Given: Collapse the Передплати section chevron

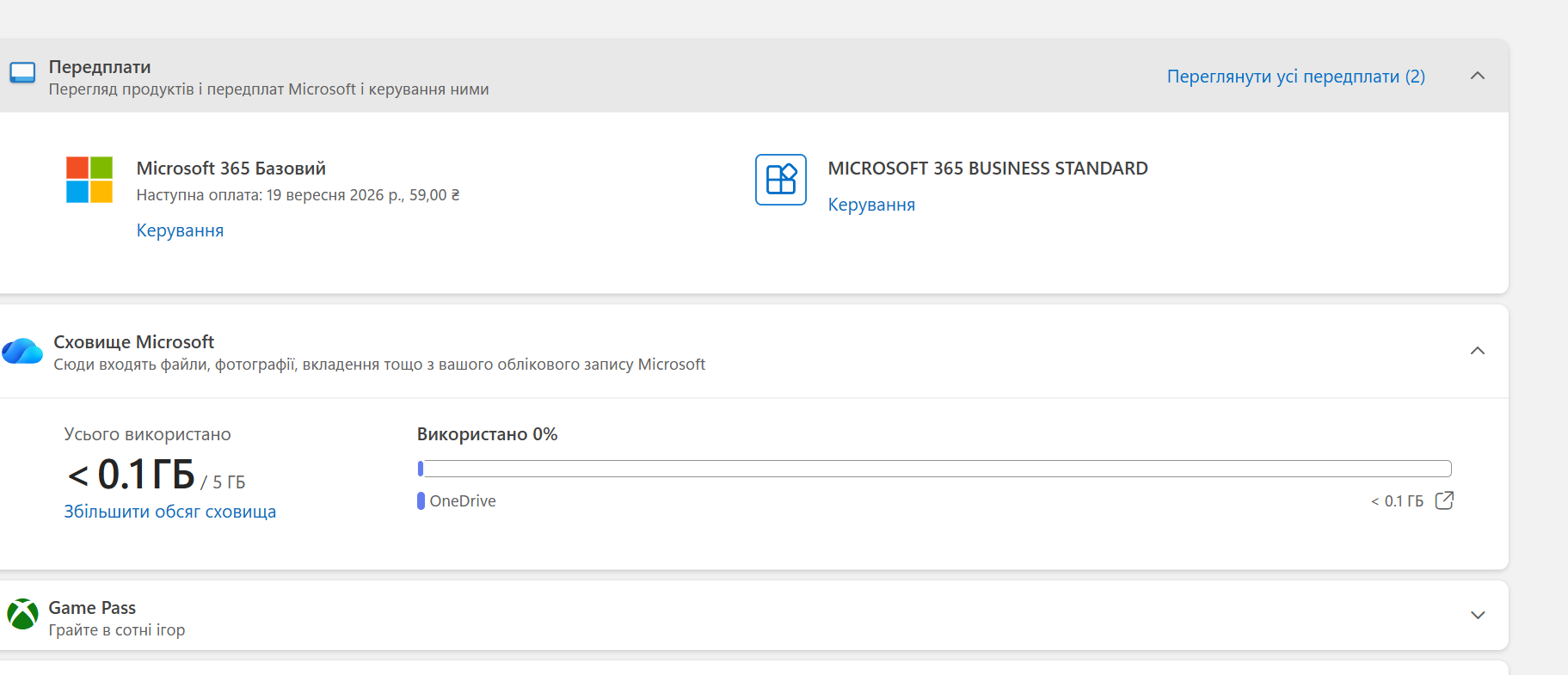Looking at the screenshot, I should pos(1478,76).
